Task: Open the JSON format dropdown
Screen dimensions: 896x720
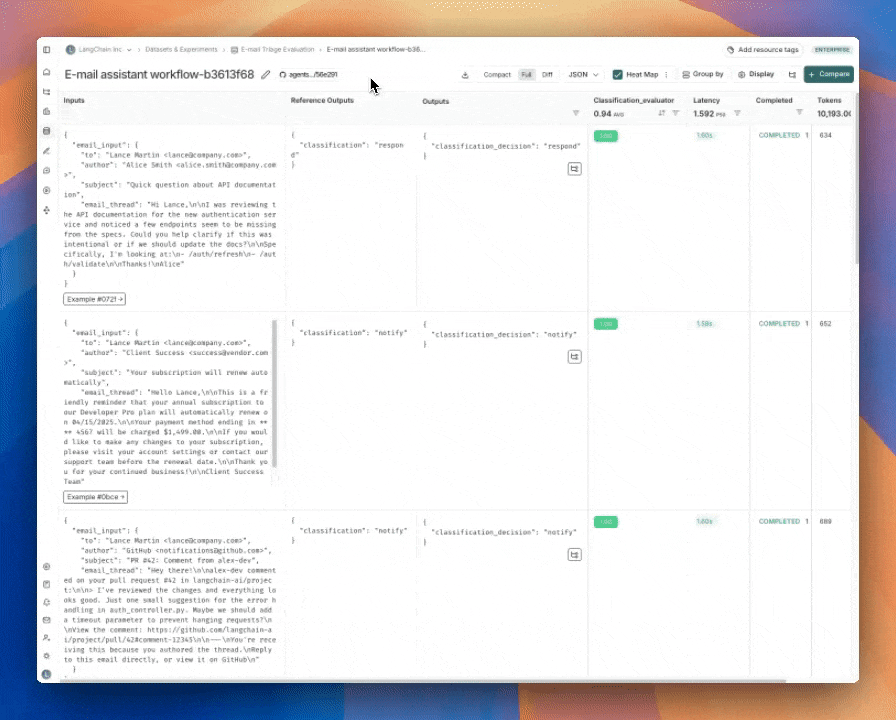Action: coord(583,74)
